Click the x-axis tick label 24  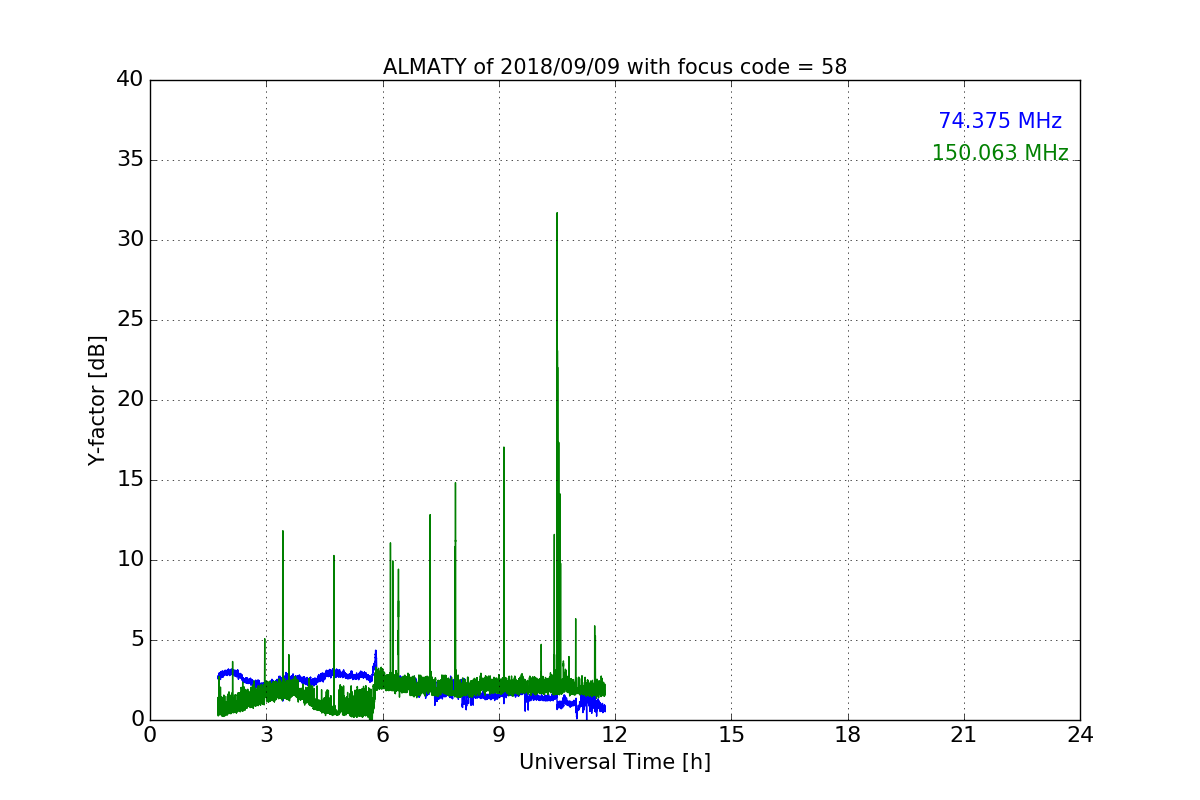(x=1080, y=735)
